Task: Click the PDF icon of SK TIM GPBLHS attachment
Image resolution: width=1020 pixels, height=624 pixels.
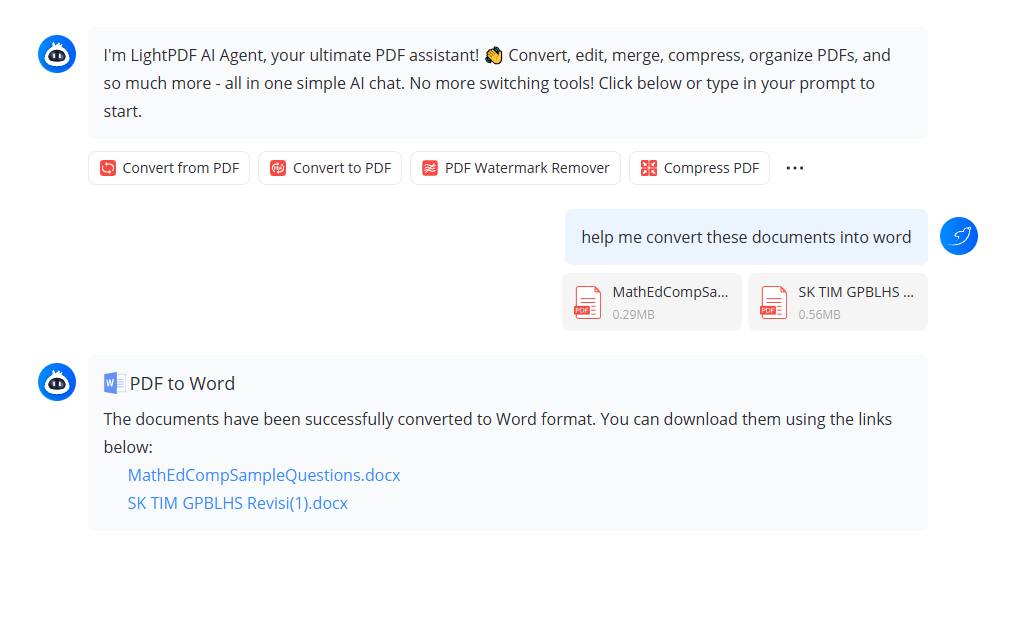Action: [773, 303]
